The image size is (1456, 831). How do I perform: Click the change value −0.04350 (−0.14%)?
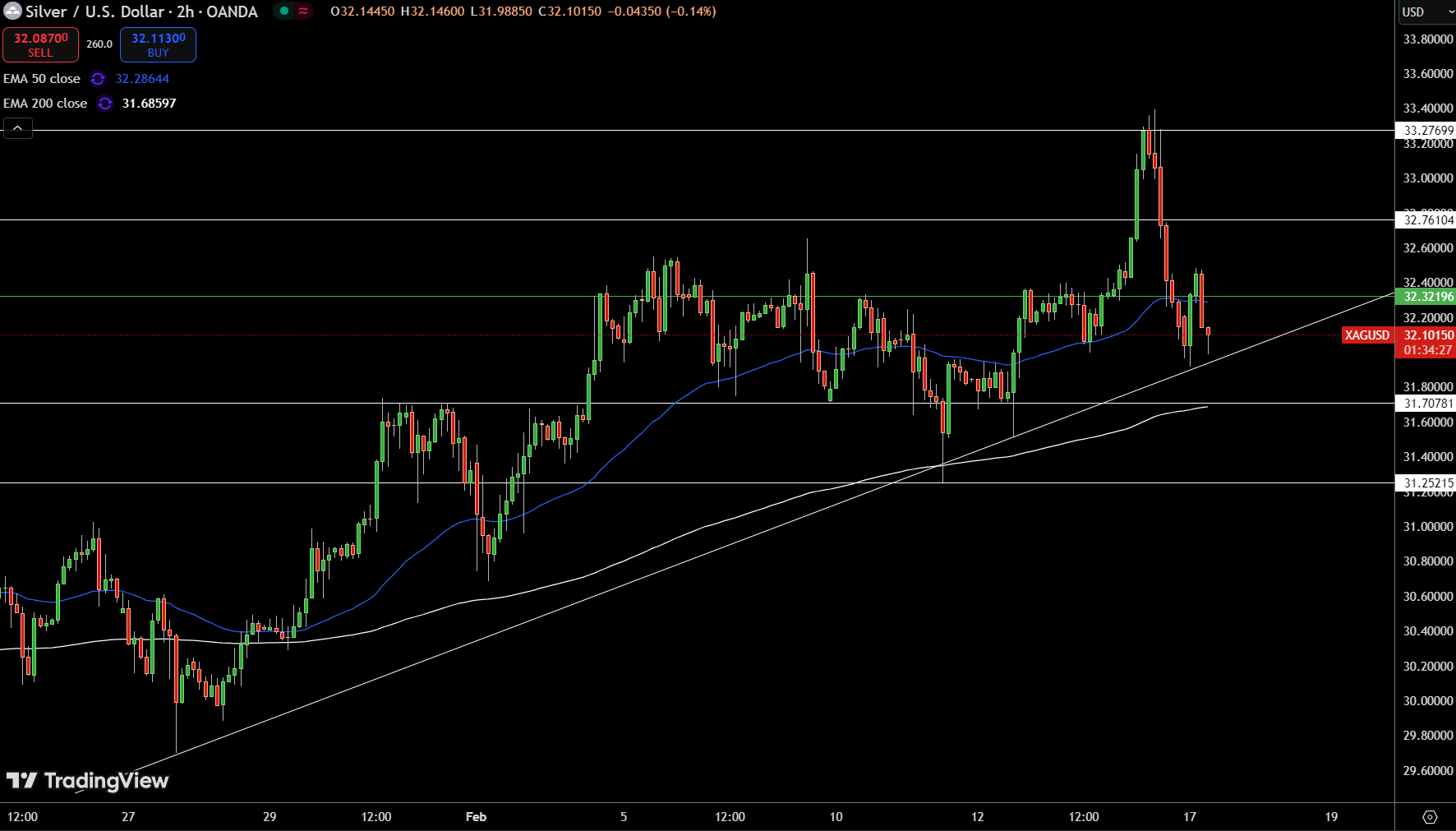click(661, 12)
